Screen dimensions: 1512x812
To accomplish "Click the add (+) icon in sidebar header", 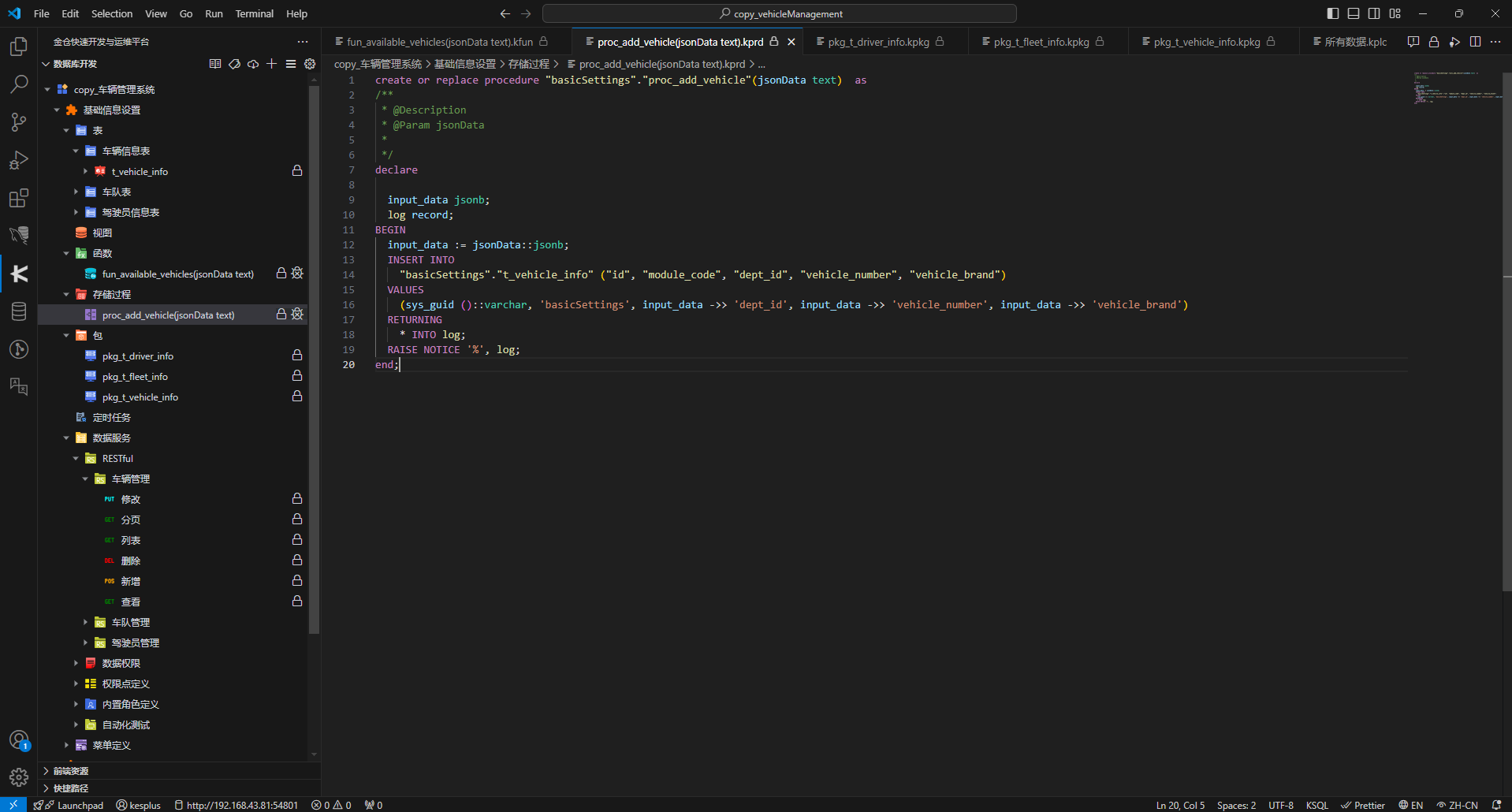I will point(272,64).
